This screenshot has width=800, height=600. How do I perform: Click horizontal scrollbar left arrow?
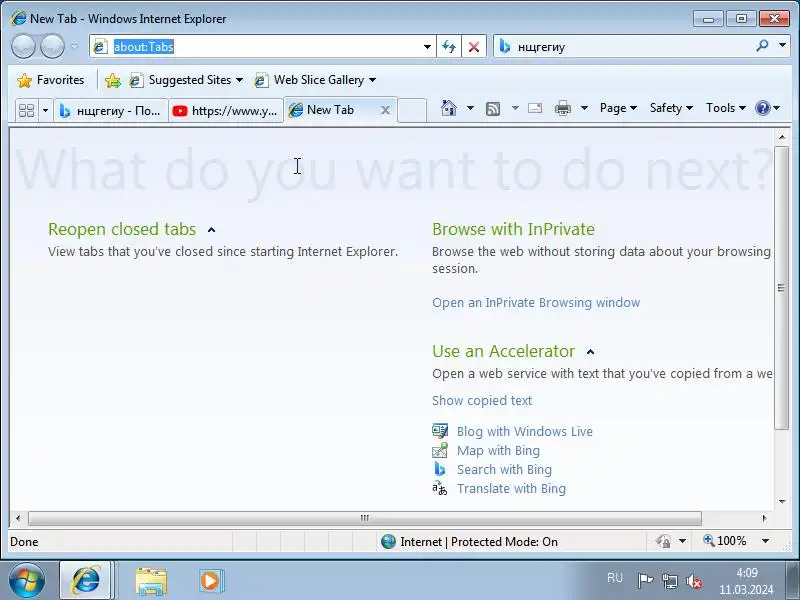point(18,518)
